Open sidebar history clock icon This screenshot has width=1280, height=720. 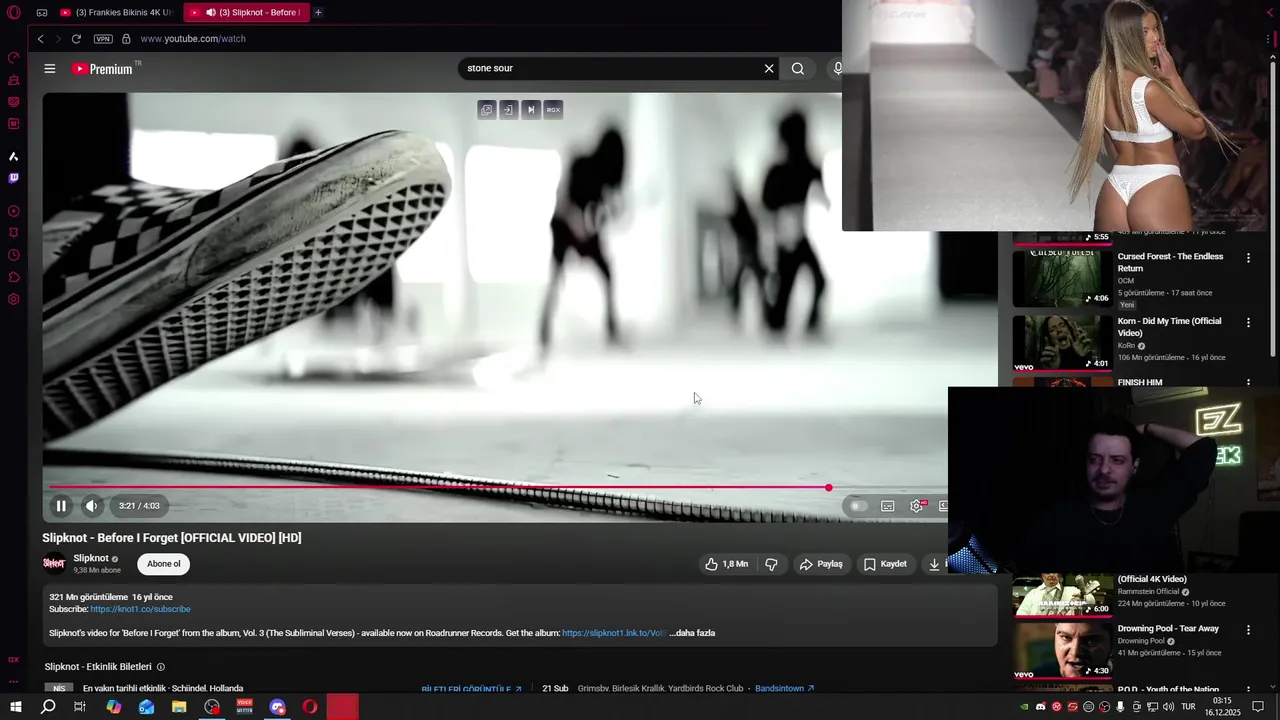click(14, 255)
